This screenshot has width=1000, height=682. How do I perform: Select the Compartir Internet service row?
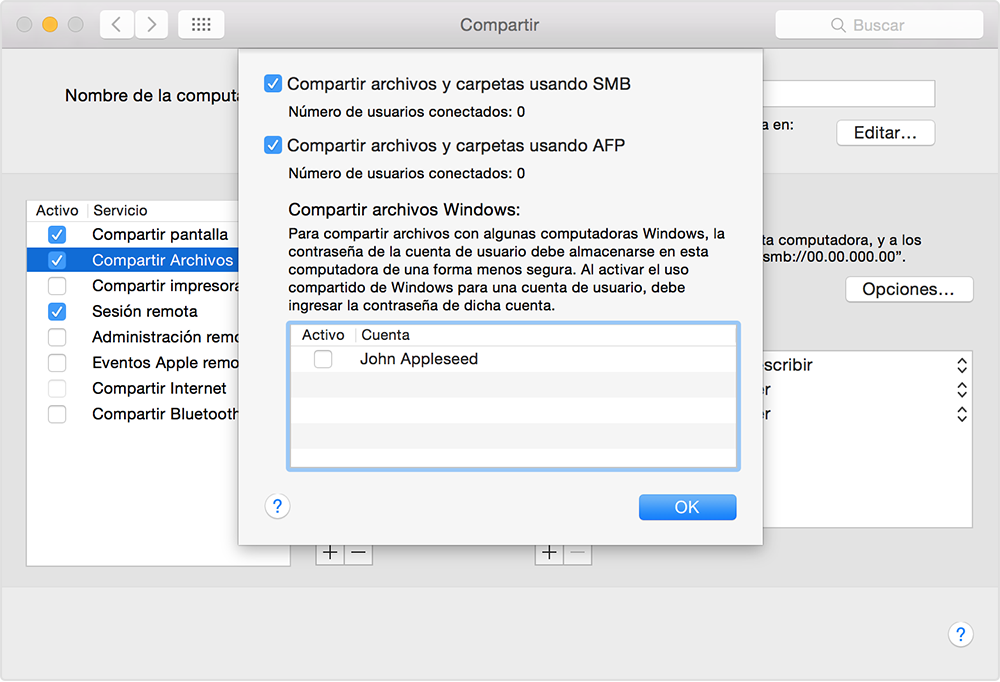(x=159, y=388)
